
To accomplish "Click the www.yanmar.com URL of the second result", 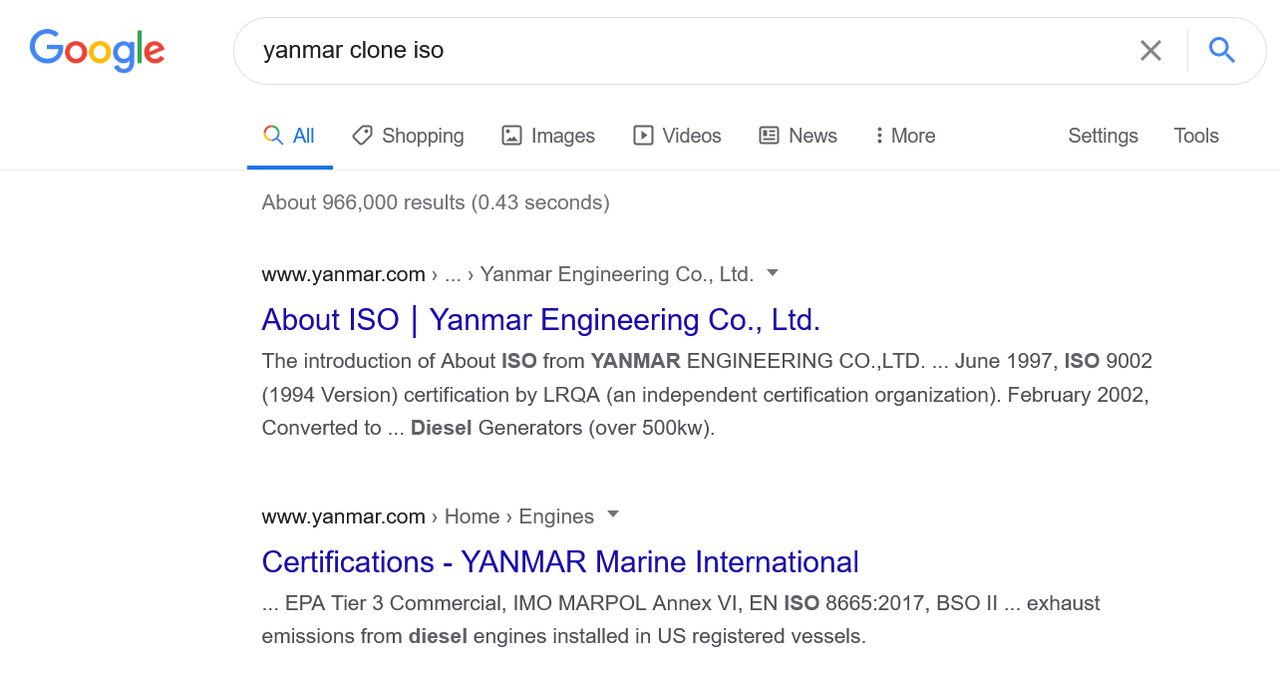I will (x=343, y=517).
